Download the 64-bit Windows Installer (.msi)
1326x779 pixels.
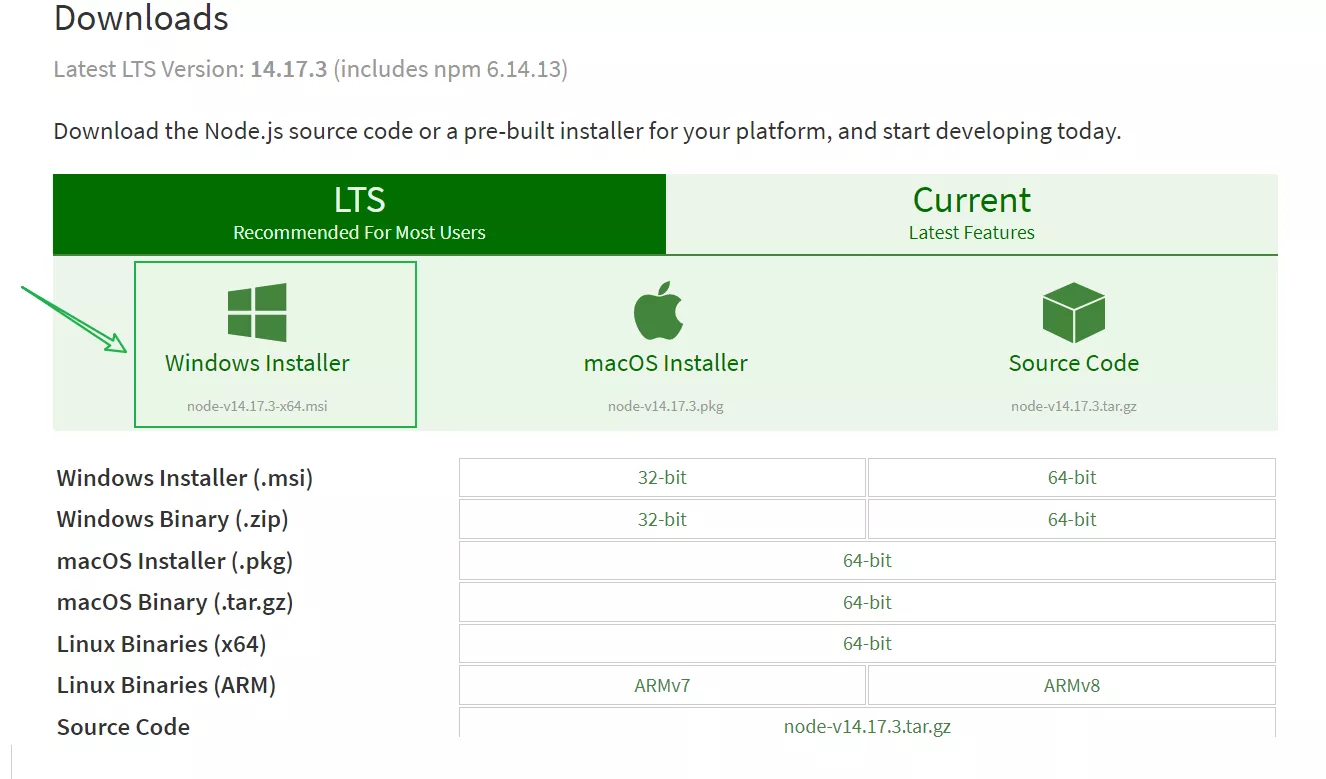click(1071, 477)
